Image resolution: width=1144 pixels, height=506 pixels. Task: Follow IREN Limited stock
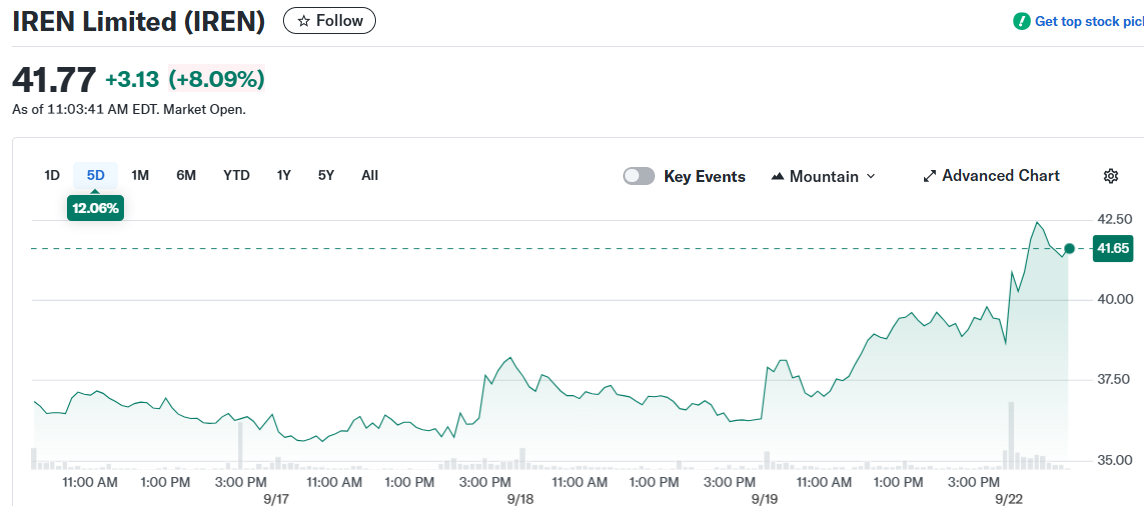pyautogui.click(x=329, y=21)
